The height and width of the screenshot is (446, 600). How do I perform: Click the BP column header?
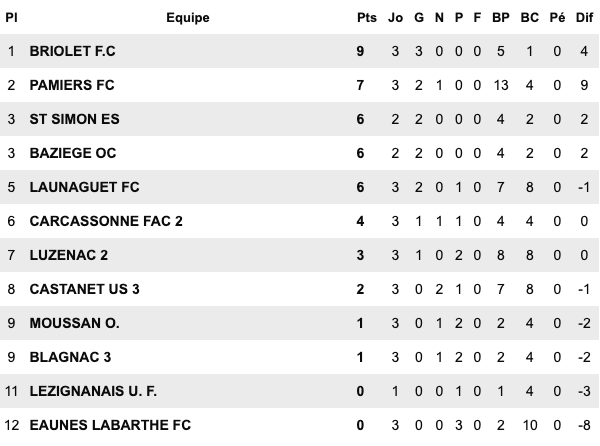pos(502,18)
